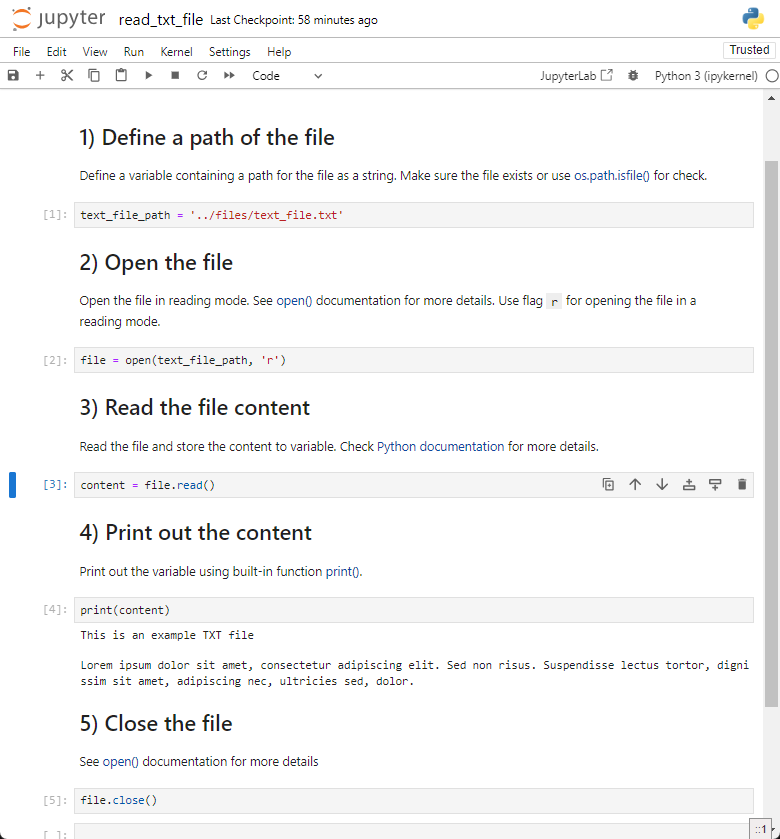
Task: Insert a cell below cell 3
Action: click(x=715, y=485)
